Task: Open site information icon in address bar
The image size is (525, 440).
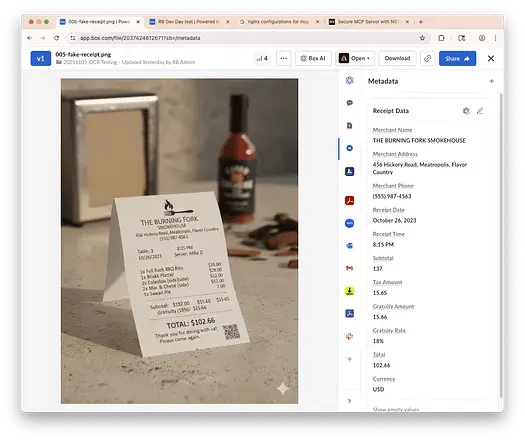Action: pyautogui.click(x=73, y=38)
